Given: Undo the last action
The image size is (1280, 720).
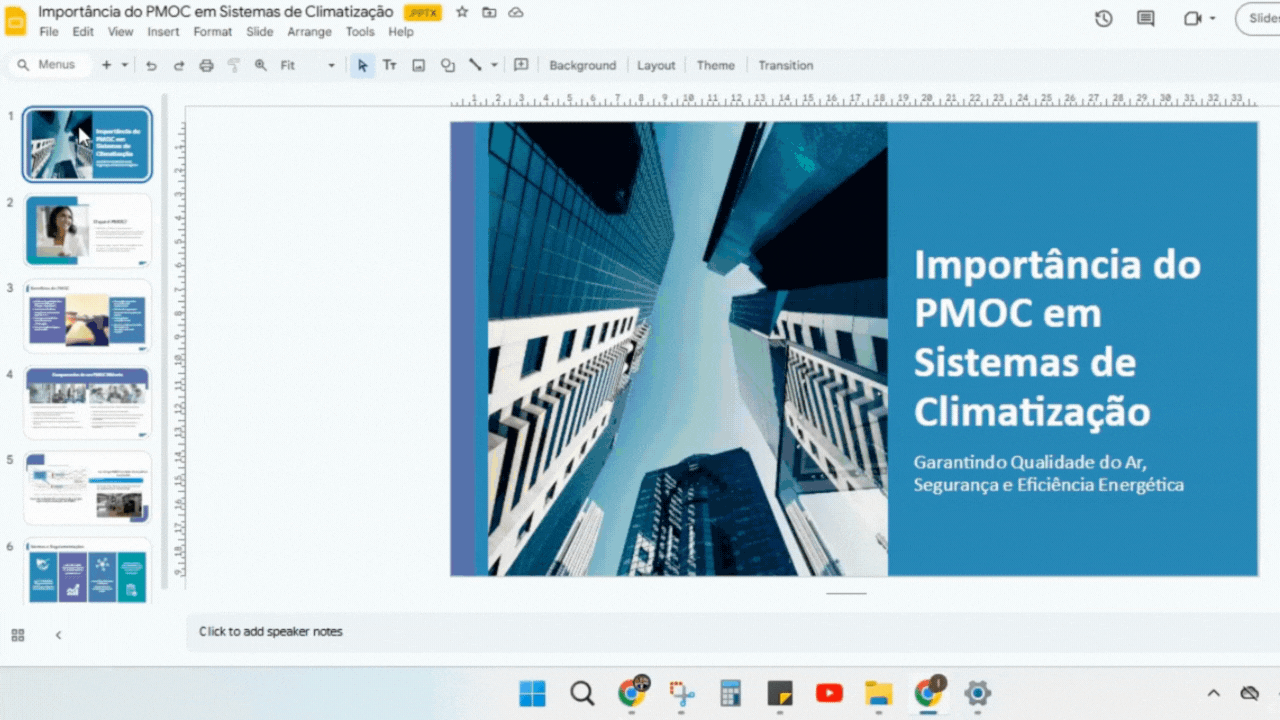Looking at the screenshot, I should [151, 65].
